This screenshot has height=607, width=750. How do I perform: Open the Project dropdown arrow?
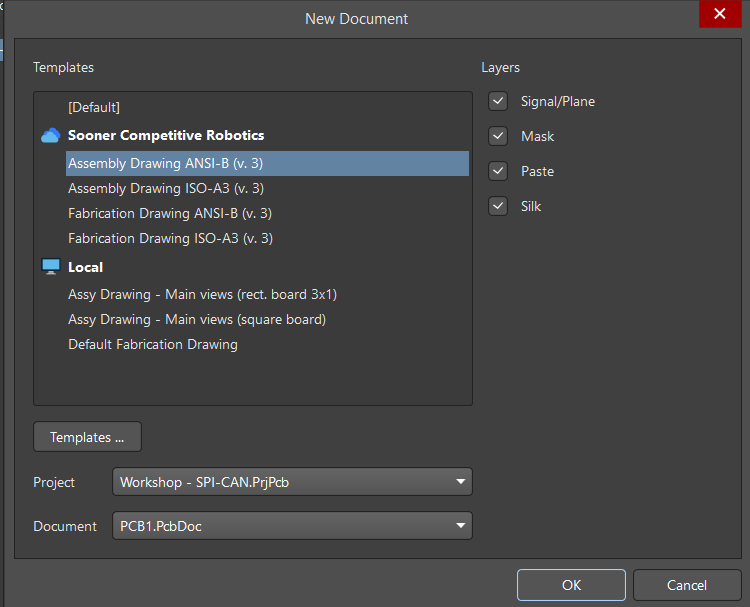(x=460, y=482)
